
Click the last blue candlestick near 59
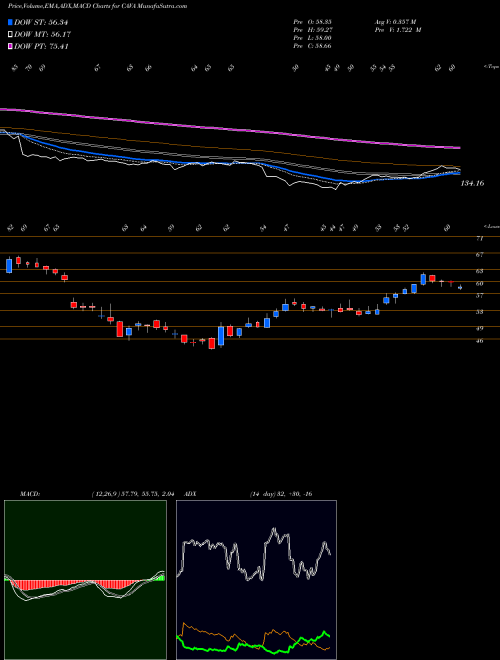[x=460, y=287]
